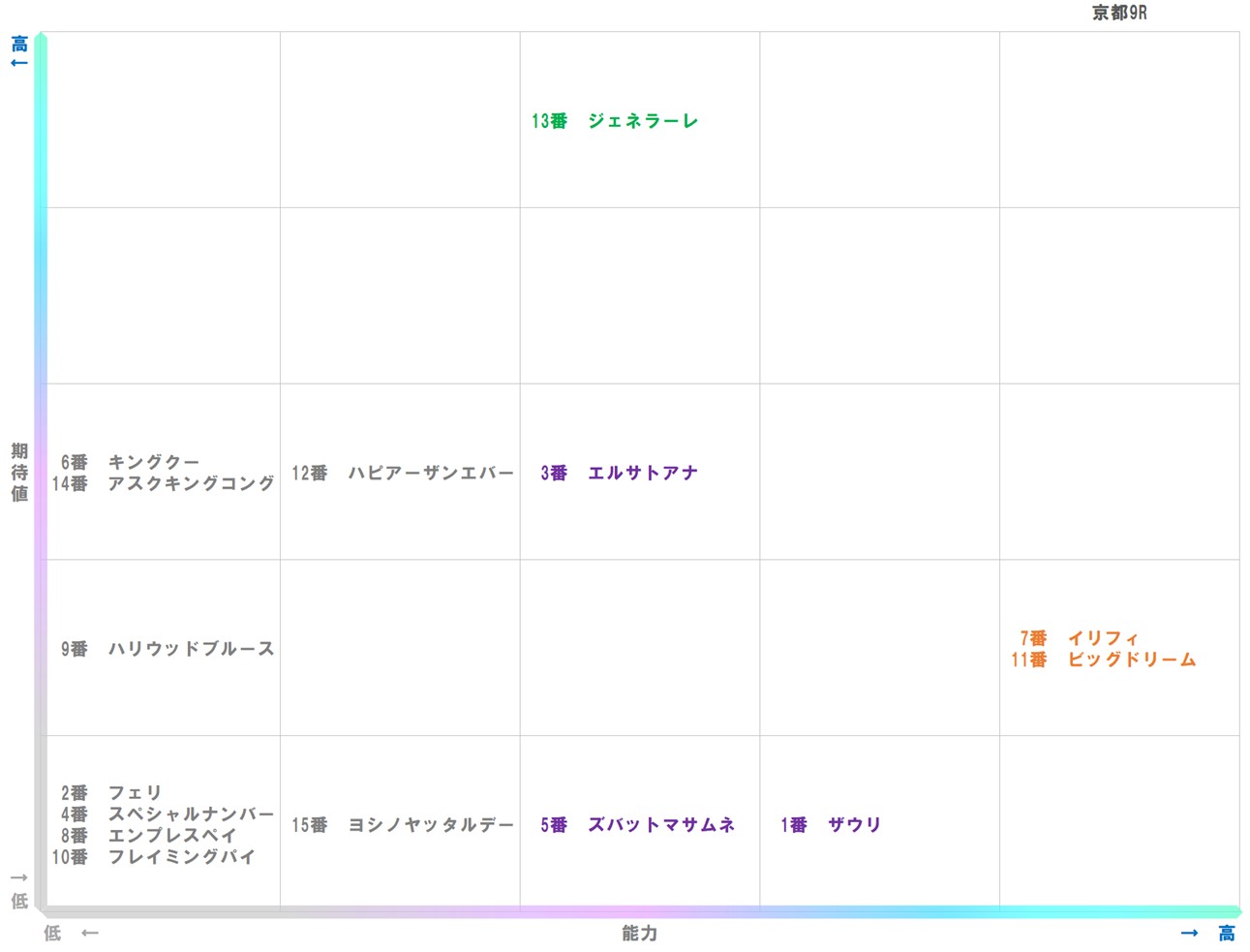Image resolution: width=1250 pixels, height=952 pixels.
Task: Select 12番 ハピアーザンエバー
Action: coord(405,473)
